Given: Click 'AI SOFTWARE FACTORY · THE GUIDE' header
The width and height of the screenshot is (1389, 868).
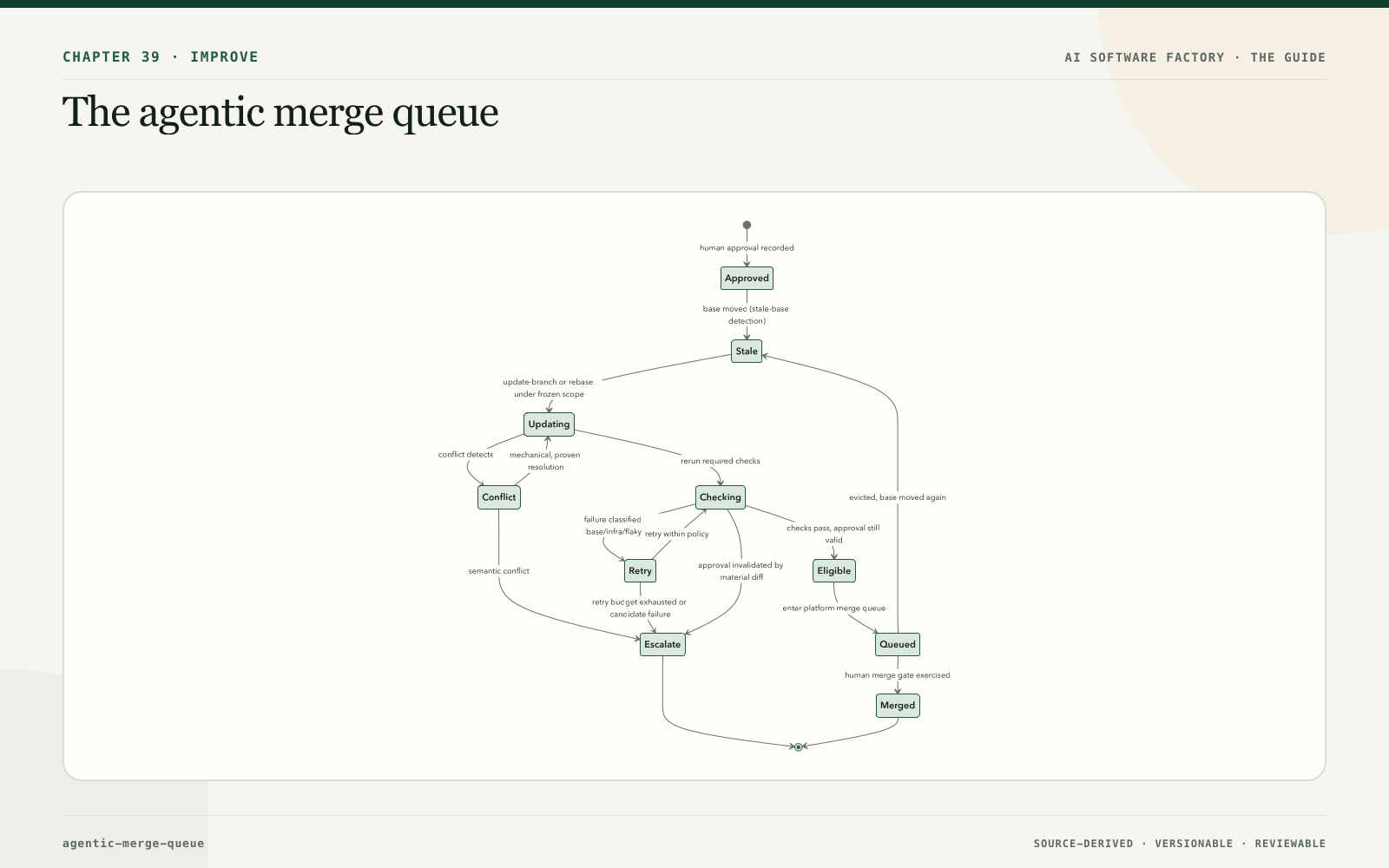Looking at the screenshot, I should 1195,57.
